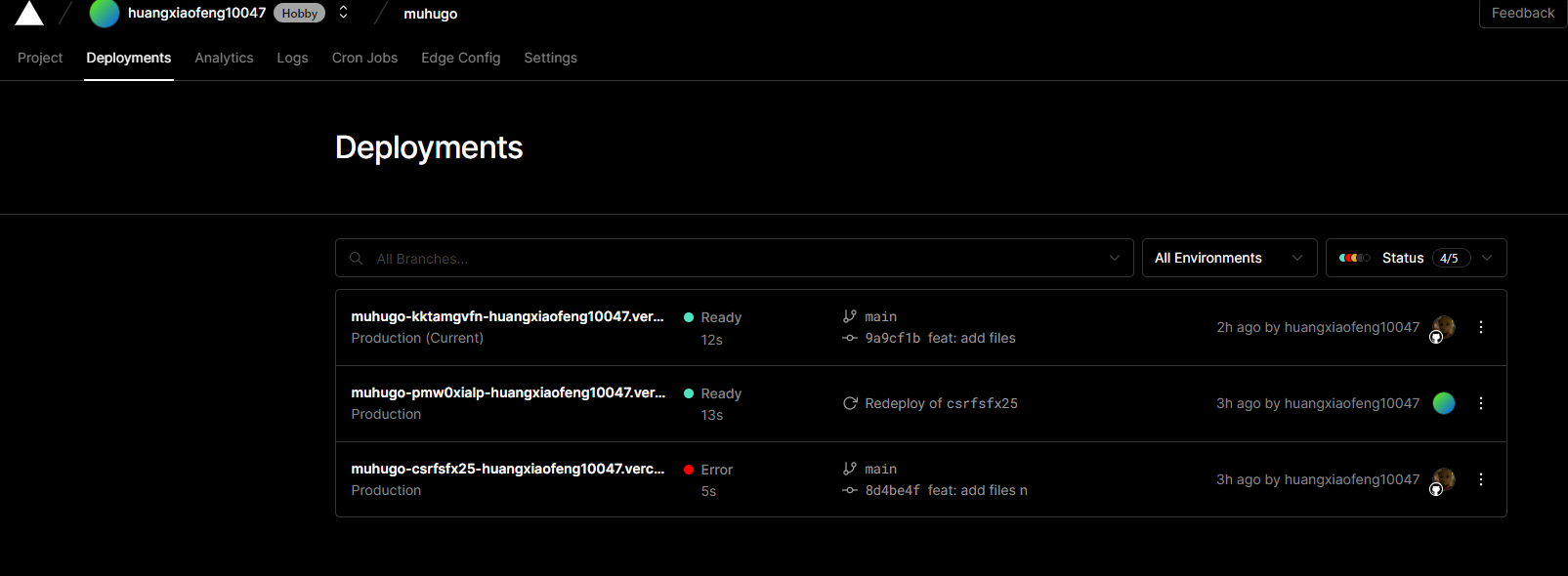Image resolution: width=1568 pixels, height=576 pixels.
Task: Open the muhugo project breadcrumb
Action: click(431, 14)
